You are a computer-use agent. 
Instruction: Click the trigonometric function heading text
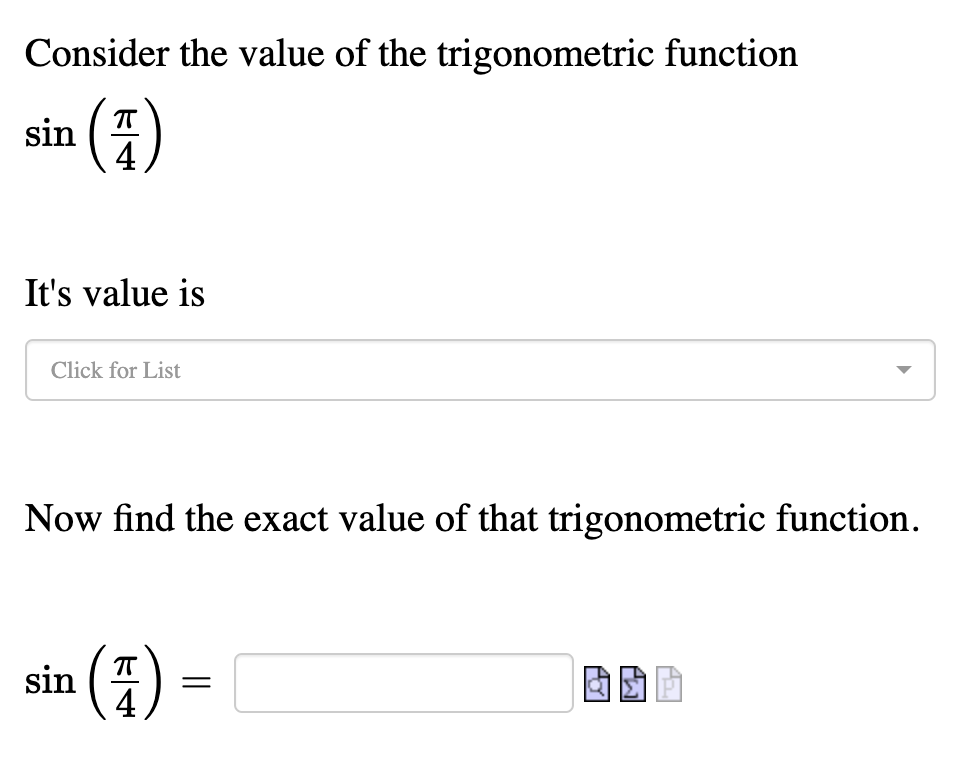coord(410,53)
